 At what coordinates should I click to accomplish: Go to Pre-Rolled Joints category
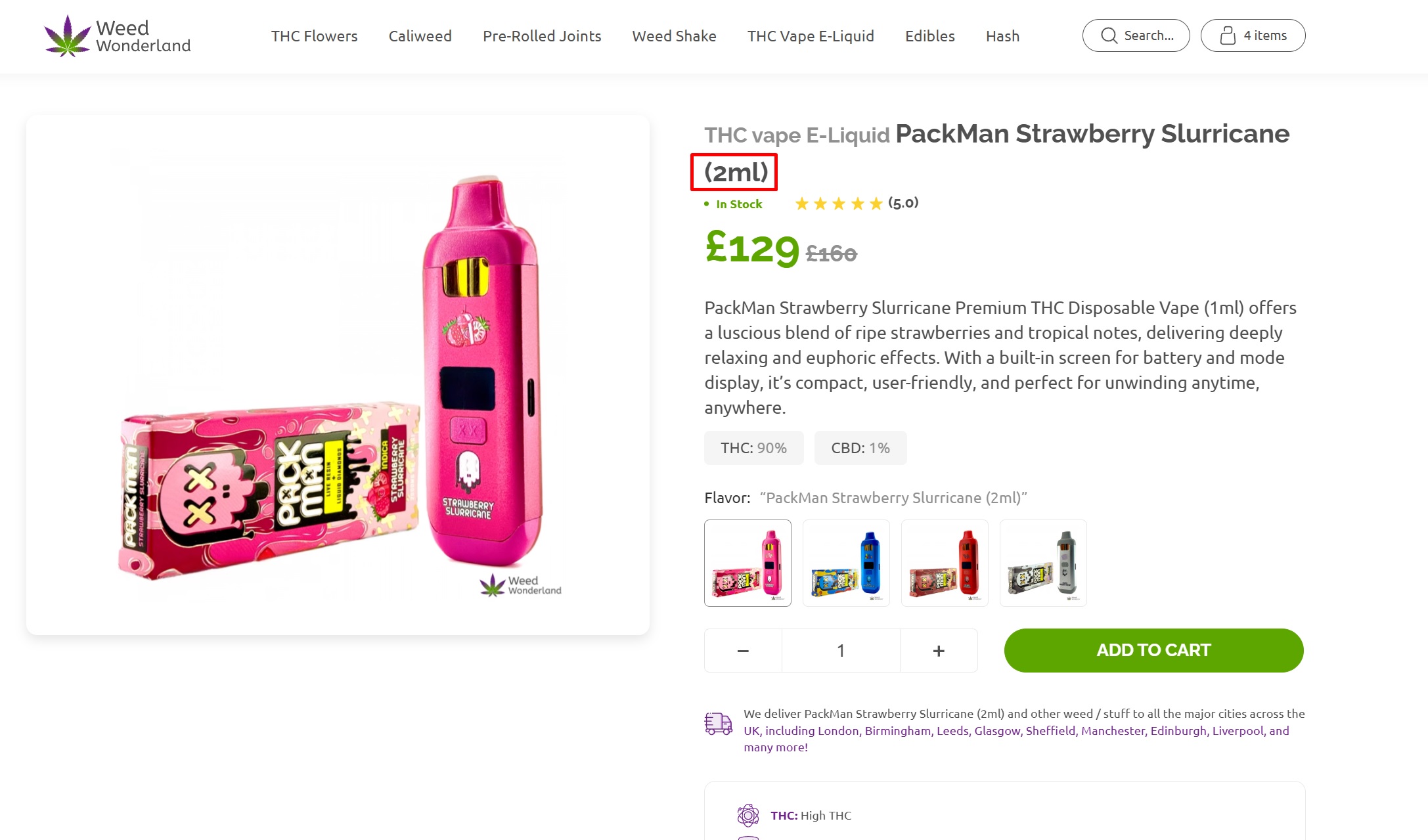542,36
